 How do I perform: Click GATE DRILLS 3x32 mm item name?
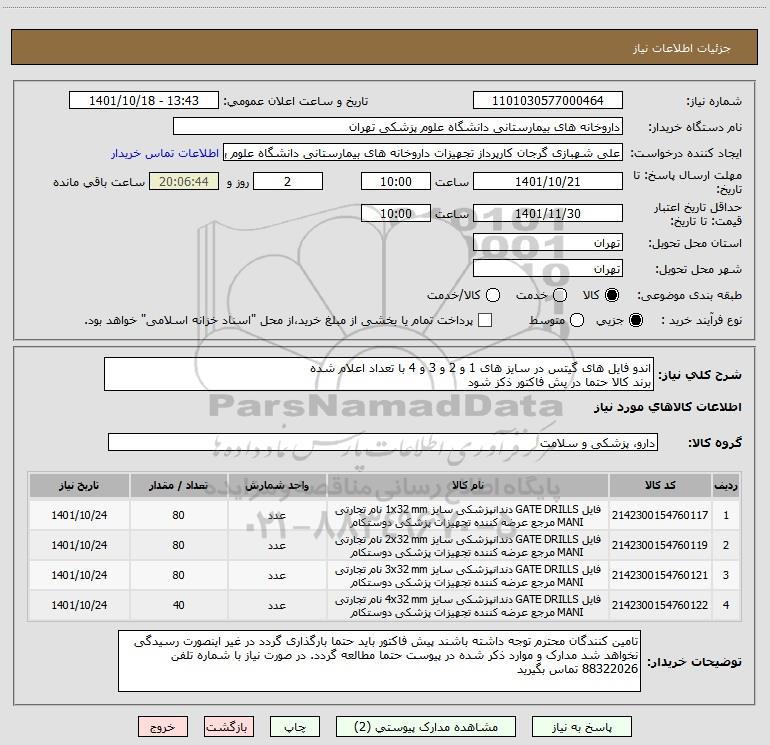click(x=468, y=576)
